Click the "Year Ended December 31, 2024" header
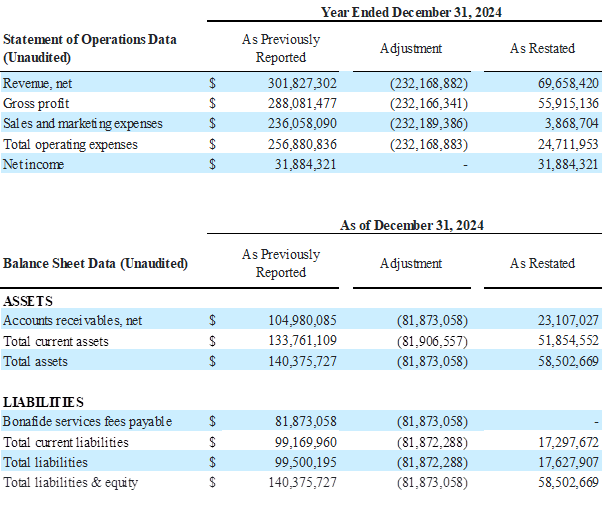This screenshot has height=514, width=604. point(411,12)
